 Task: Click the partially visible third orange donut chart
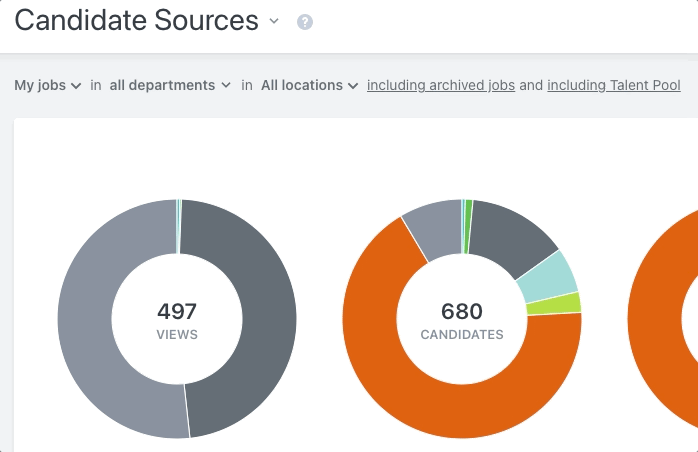[659, 319]
